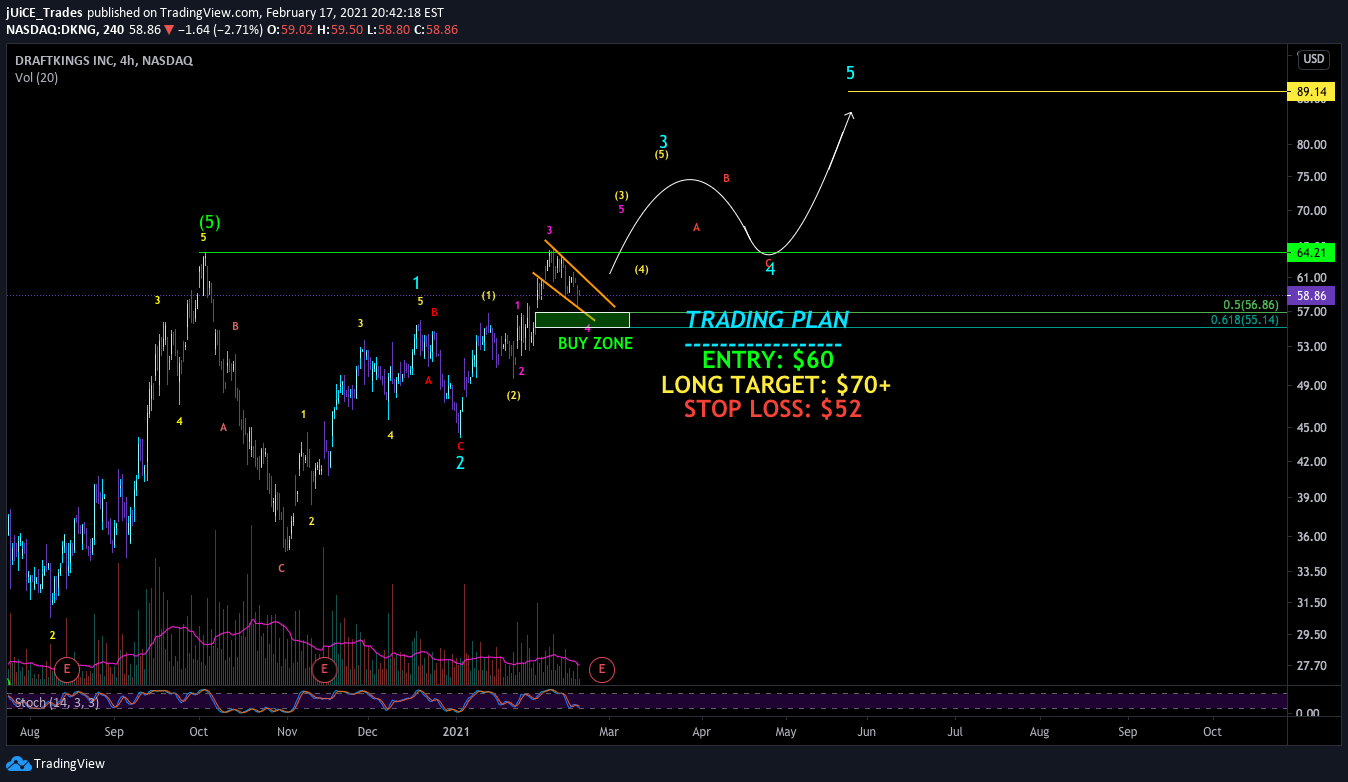
Task: Click the yellow 89.14 price label
Action: pos(1312,92)
